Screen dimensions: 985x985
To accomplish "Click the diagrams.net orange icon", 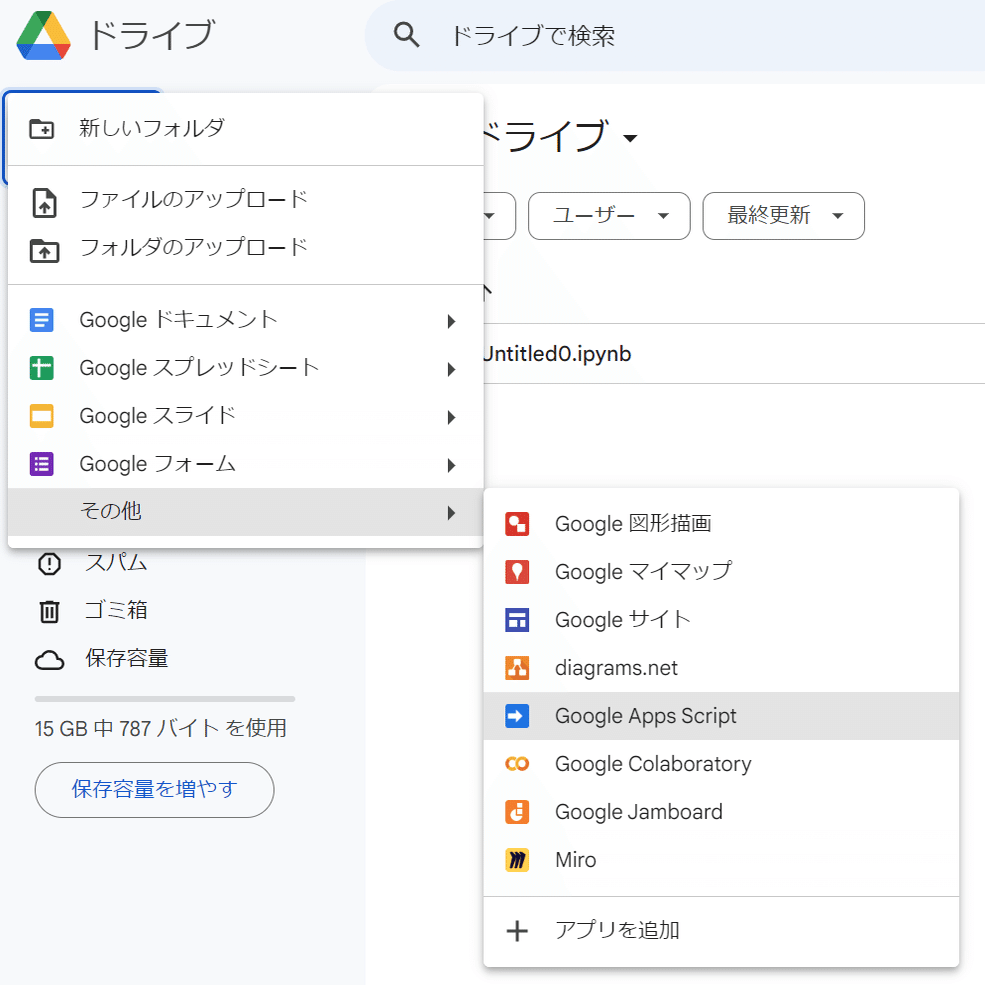I will point(517,668).
